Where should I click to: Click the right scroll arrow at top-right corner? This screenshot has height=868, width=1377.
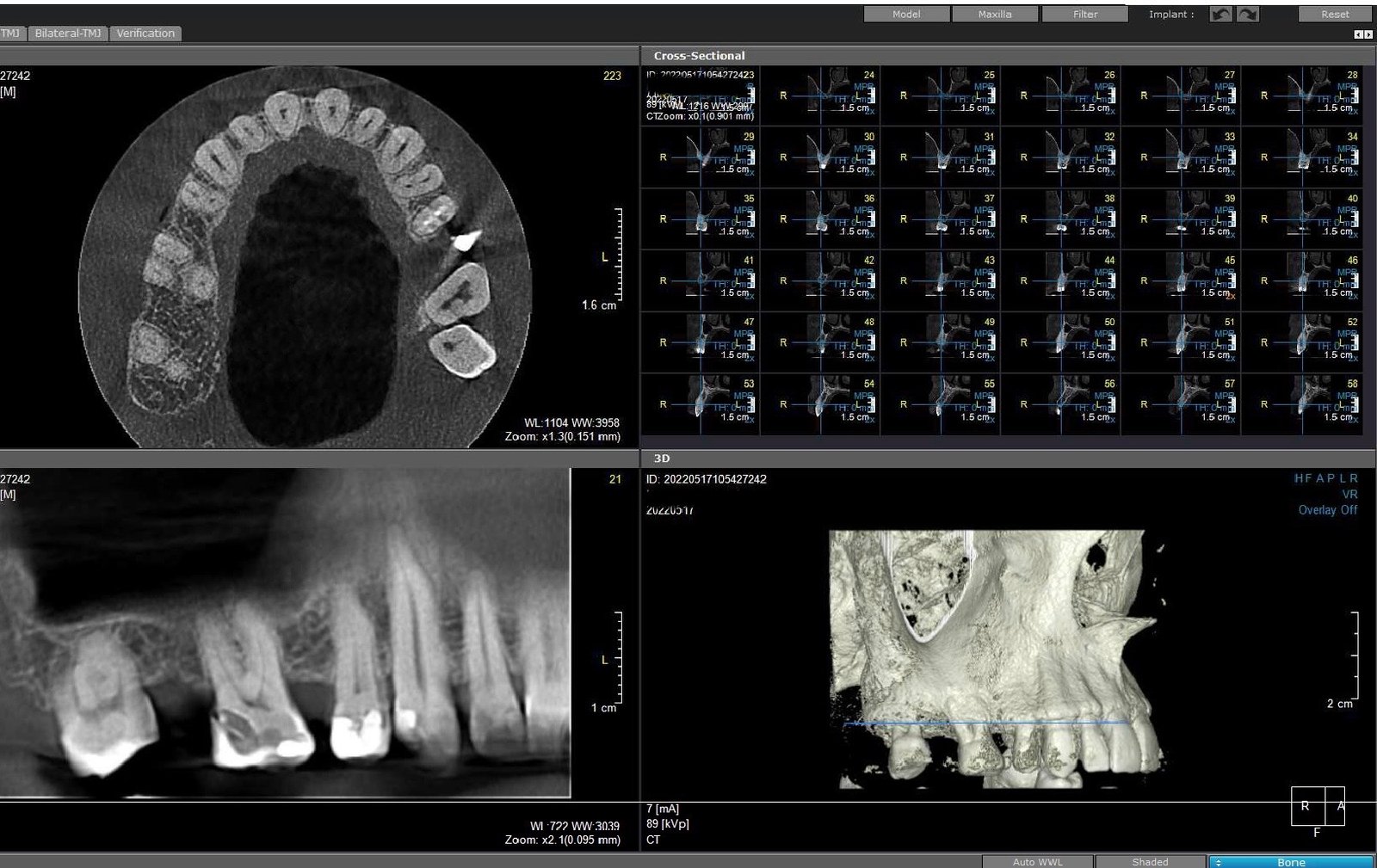pyautogui.click(x=1370, y=34)
